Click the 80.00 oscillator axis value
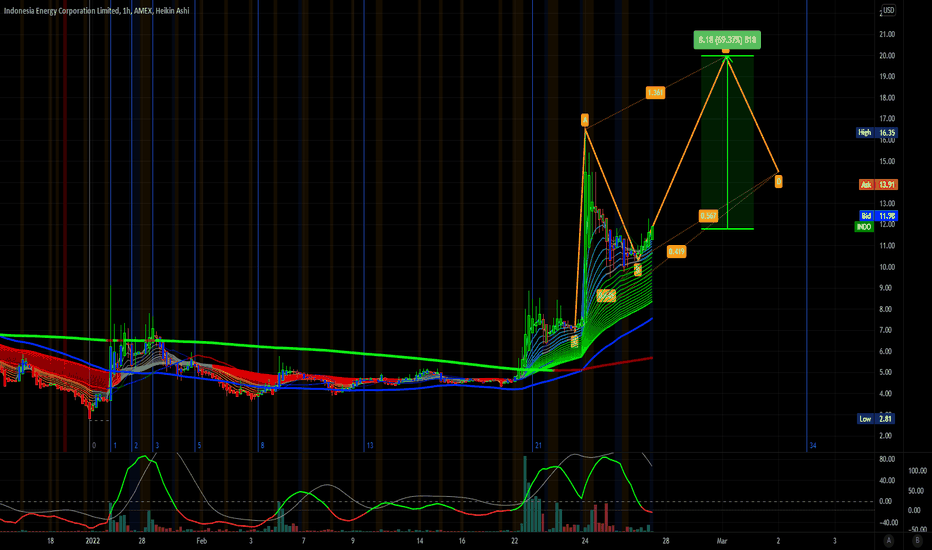The image size is (932, 550). pyautogui.click(x=887, y=459)
